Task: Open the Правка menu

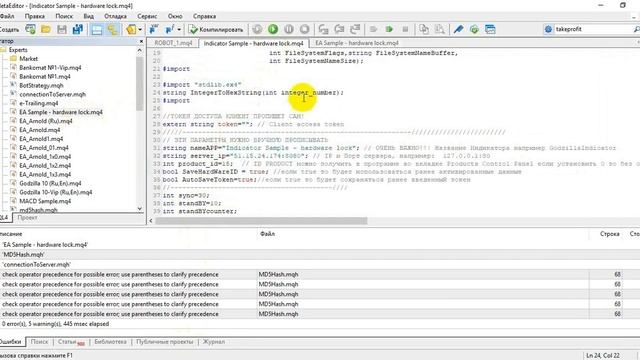Action: (35, 16)
